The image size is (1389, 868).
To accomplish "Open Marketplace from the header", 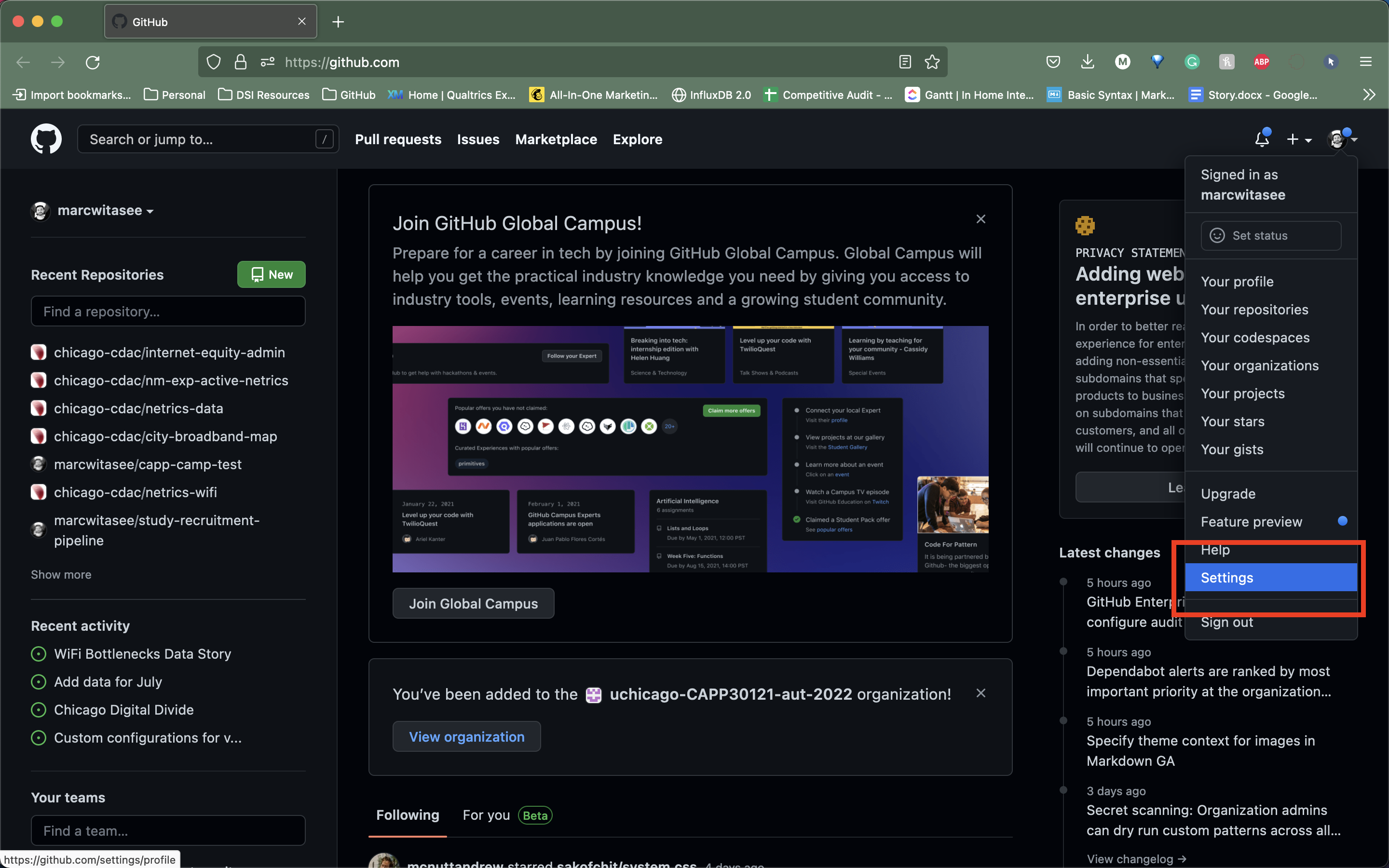I will click(556, 139).
